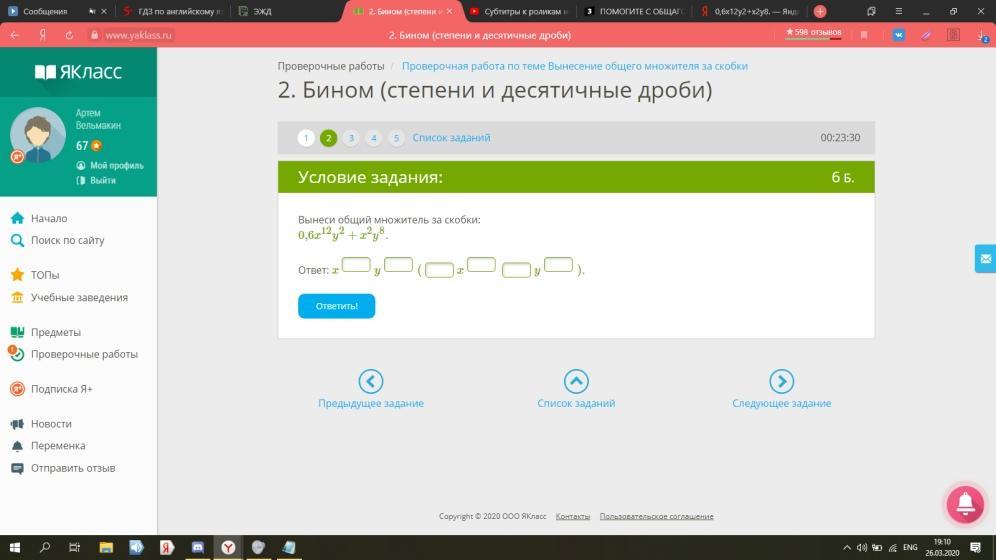Go to the previous task arrow
The image size is (996, 560).
[x=371, y=381]
